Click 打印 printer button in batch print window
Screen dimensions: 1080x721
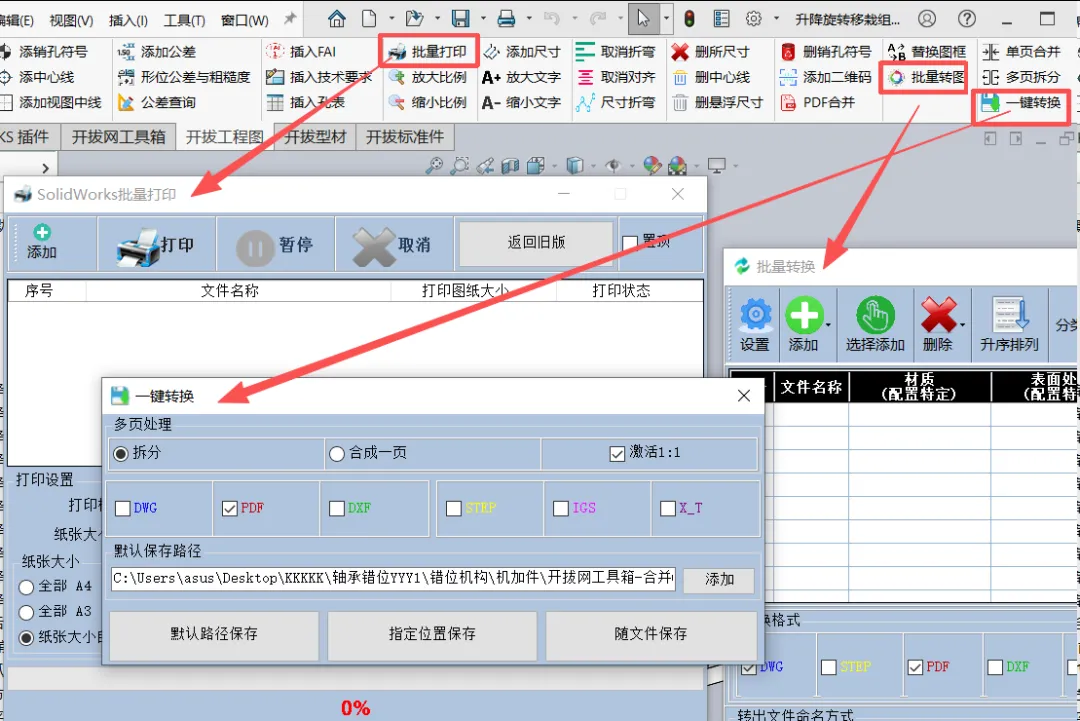pos(156,245)
